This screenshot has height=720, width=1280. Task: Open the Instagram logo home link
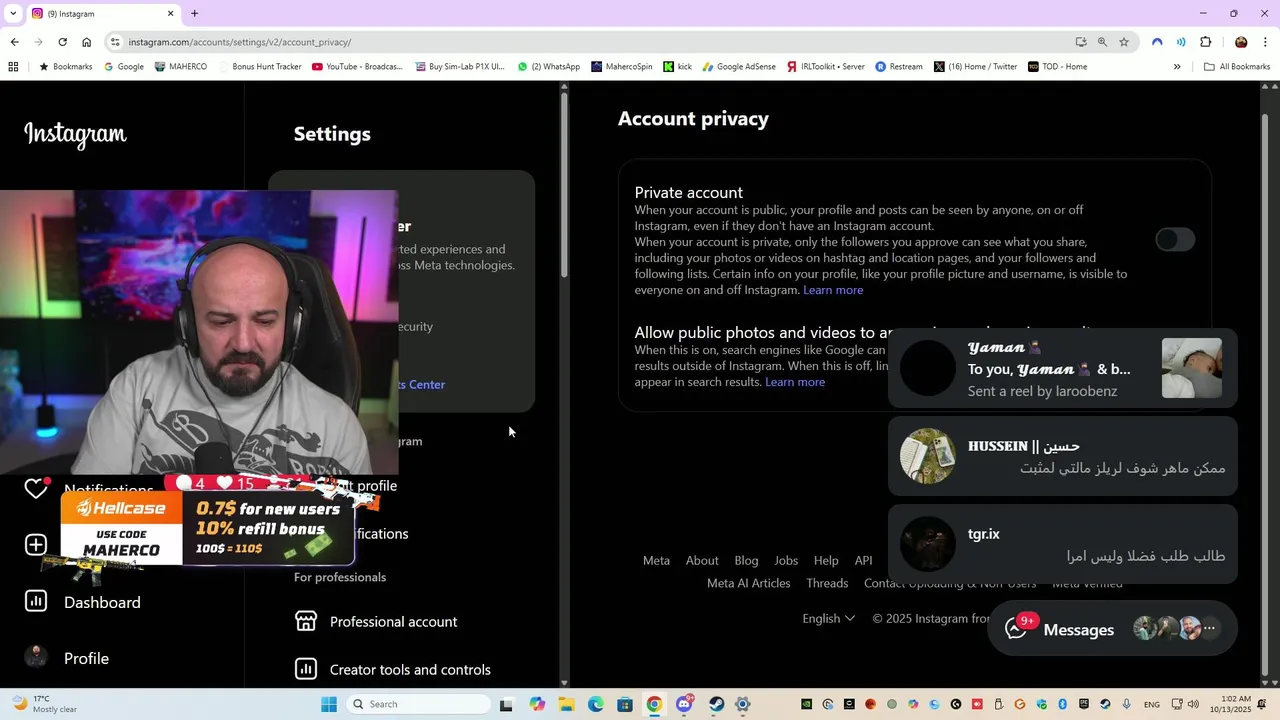pos(75,134)
